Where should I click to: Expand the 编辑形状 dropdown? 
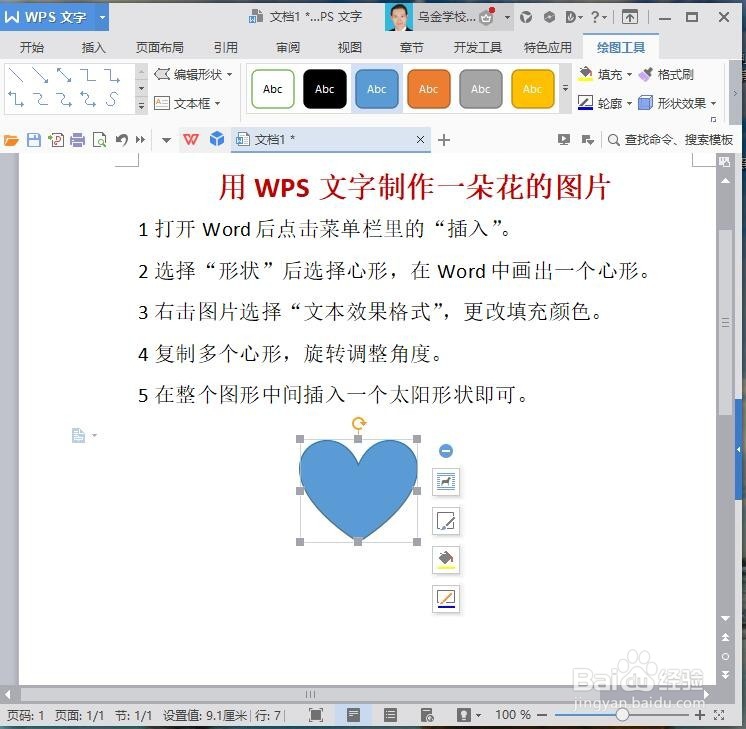pyautogui.click(x=229, y=75)
